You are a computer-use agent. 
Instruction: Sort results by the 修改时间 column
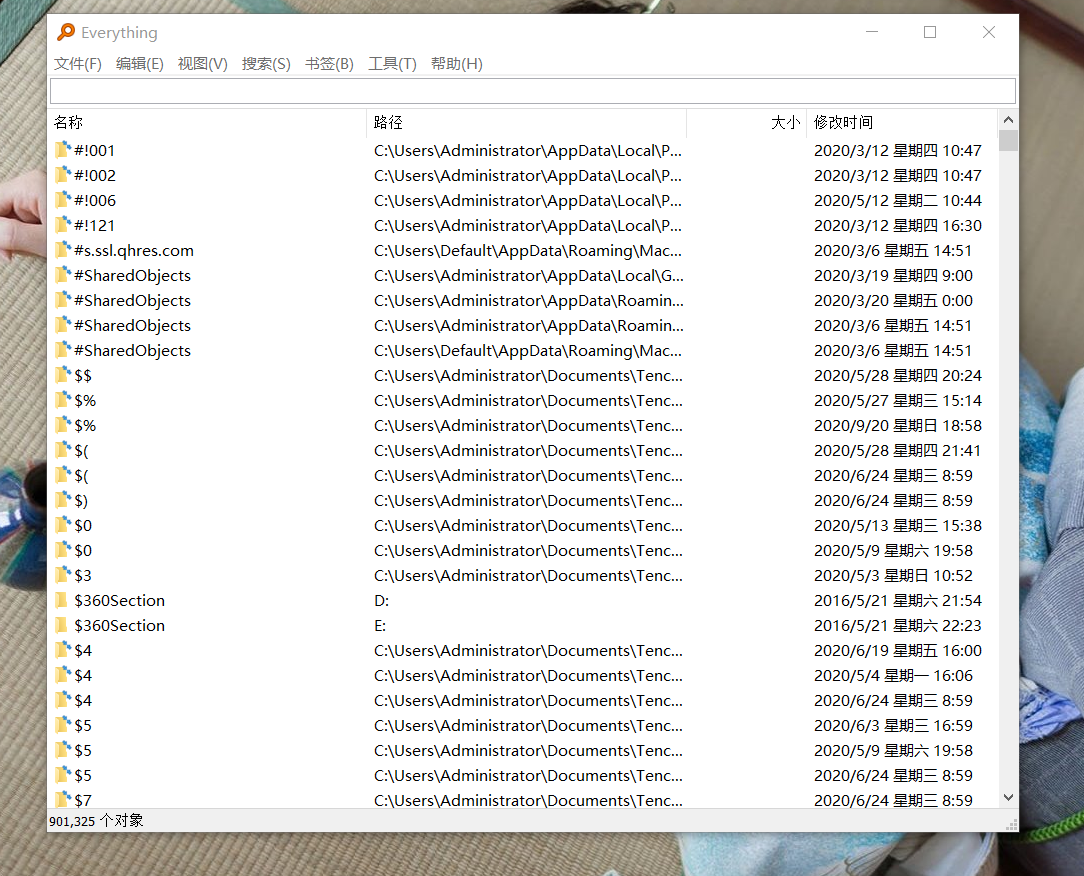870,122
